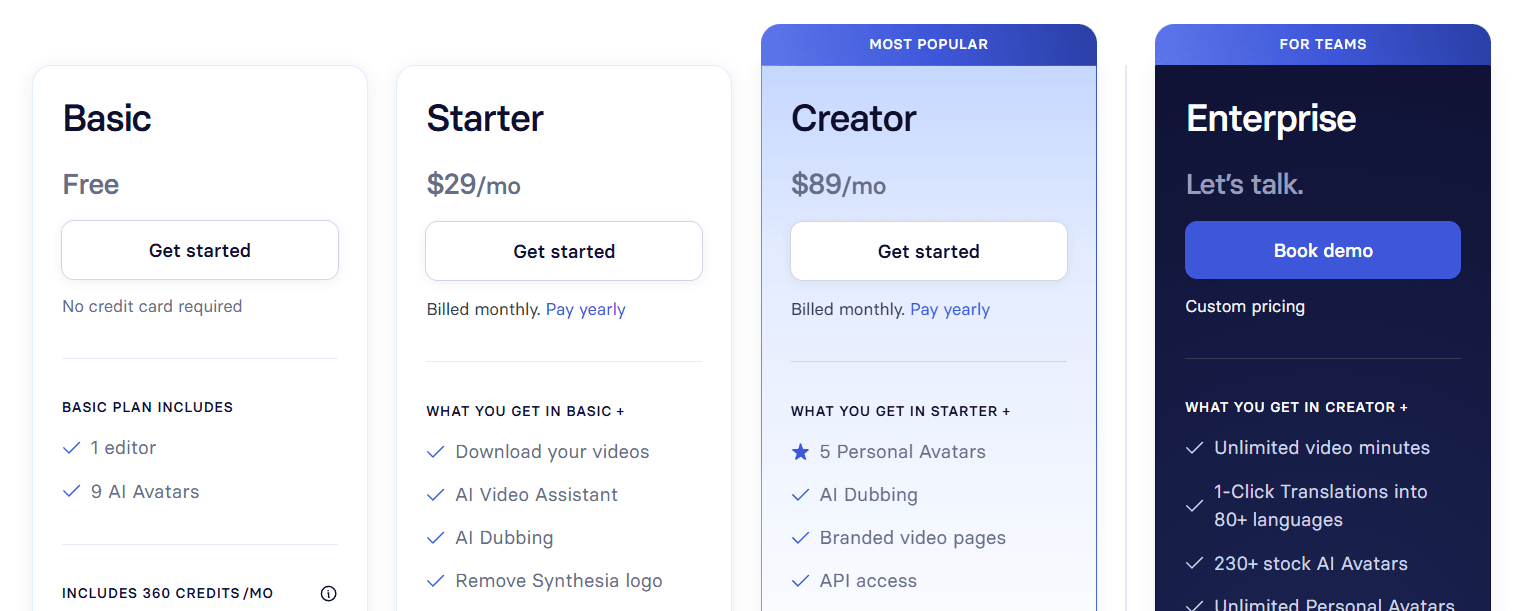Image resolution: width=1538 pixels, height=611 pixels.
Task: Click the checkmark beside API access
Action: pyautogui.click(x=800, y=581)
